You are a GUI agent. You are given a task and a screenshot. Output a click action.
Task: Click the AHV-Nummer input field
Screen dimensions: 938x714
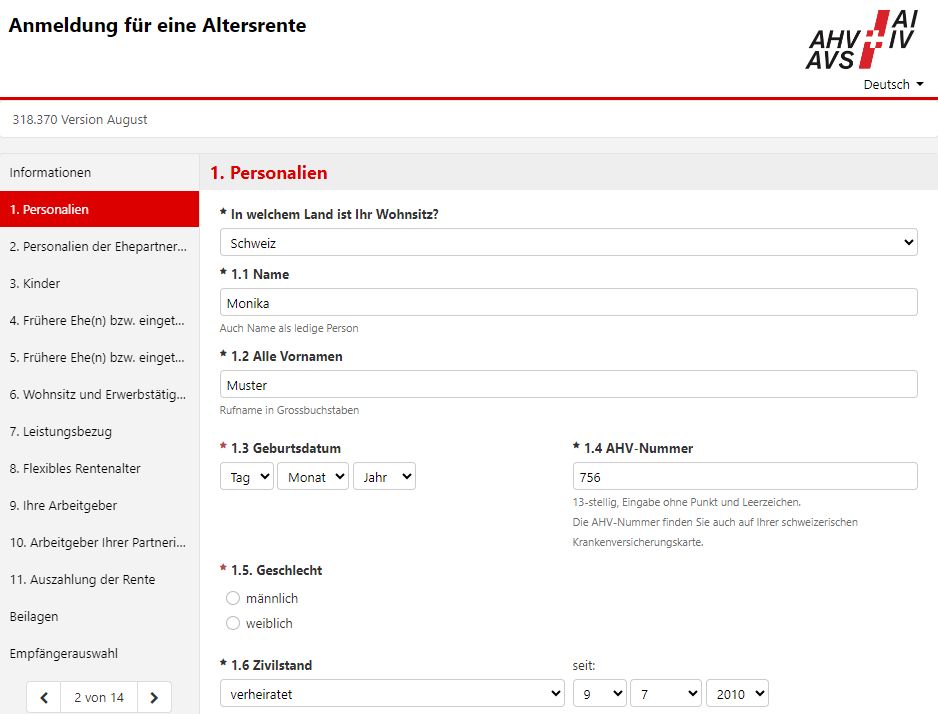coord(744,476)
